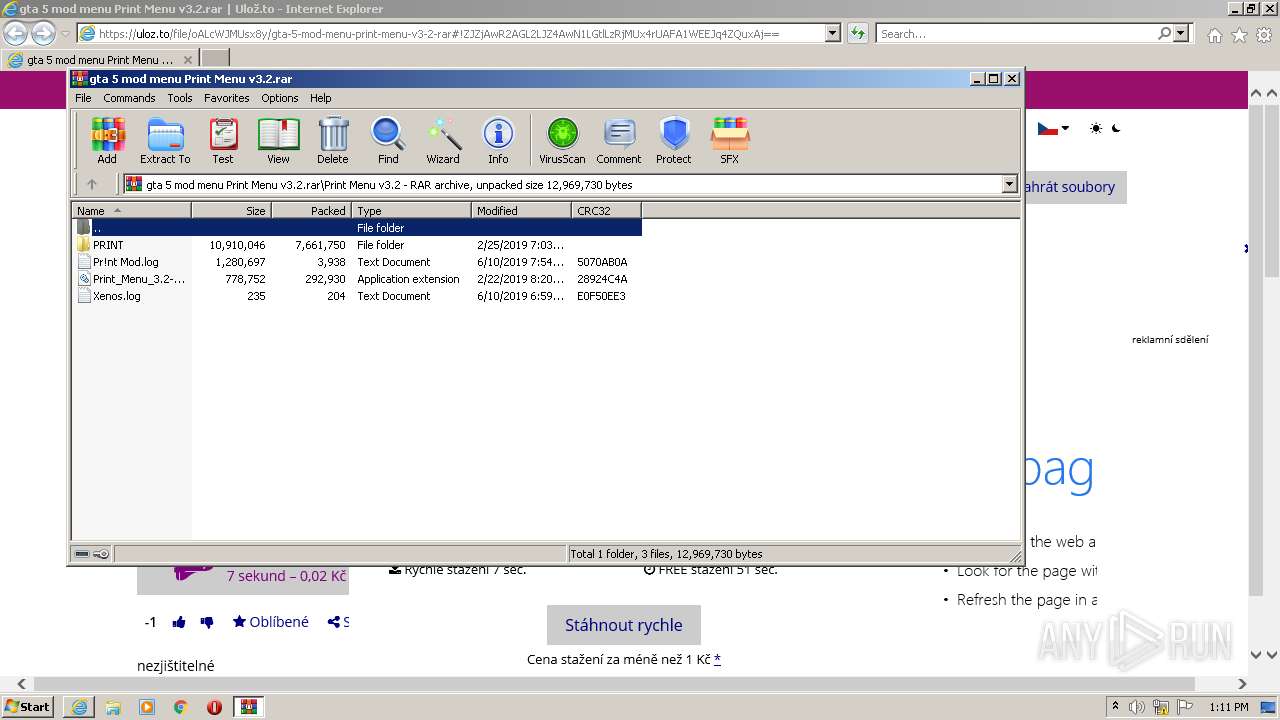Open the Favorites menu
Screen dimensions: 1280x720
pyautogui.click(x=227, y=98)
